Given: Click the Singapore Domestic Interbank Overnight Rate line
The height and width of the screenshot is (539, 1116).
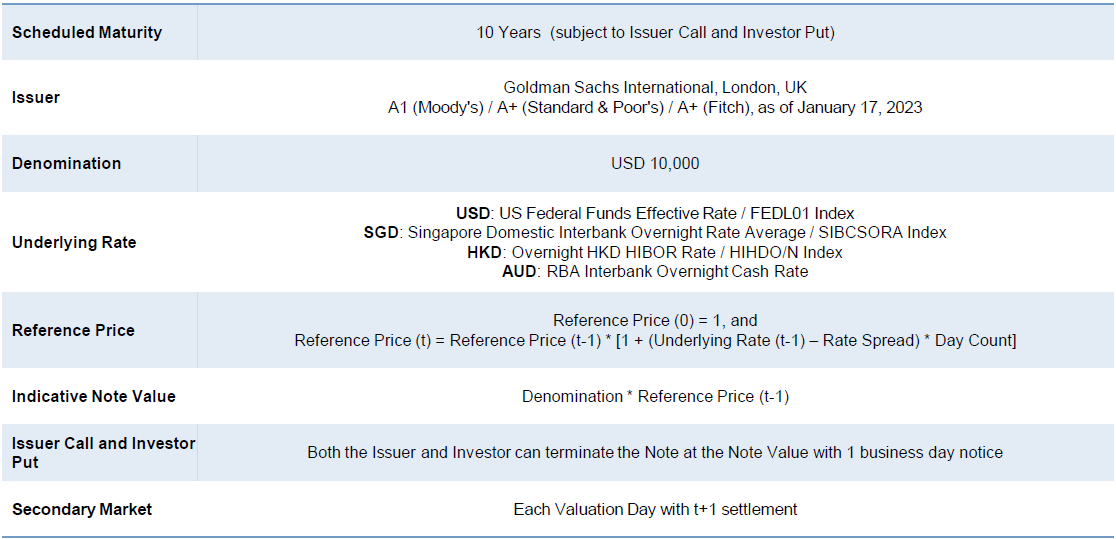Looking at the screenshot, I should 655,232.
